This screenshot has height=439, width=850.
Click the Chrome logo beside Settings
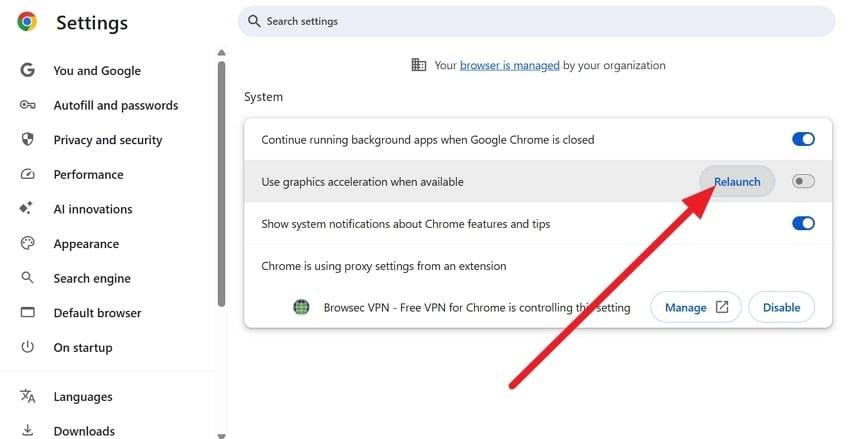(27, 22)
